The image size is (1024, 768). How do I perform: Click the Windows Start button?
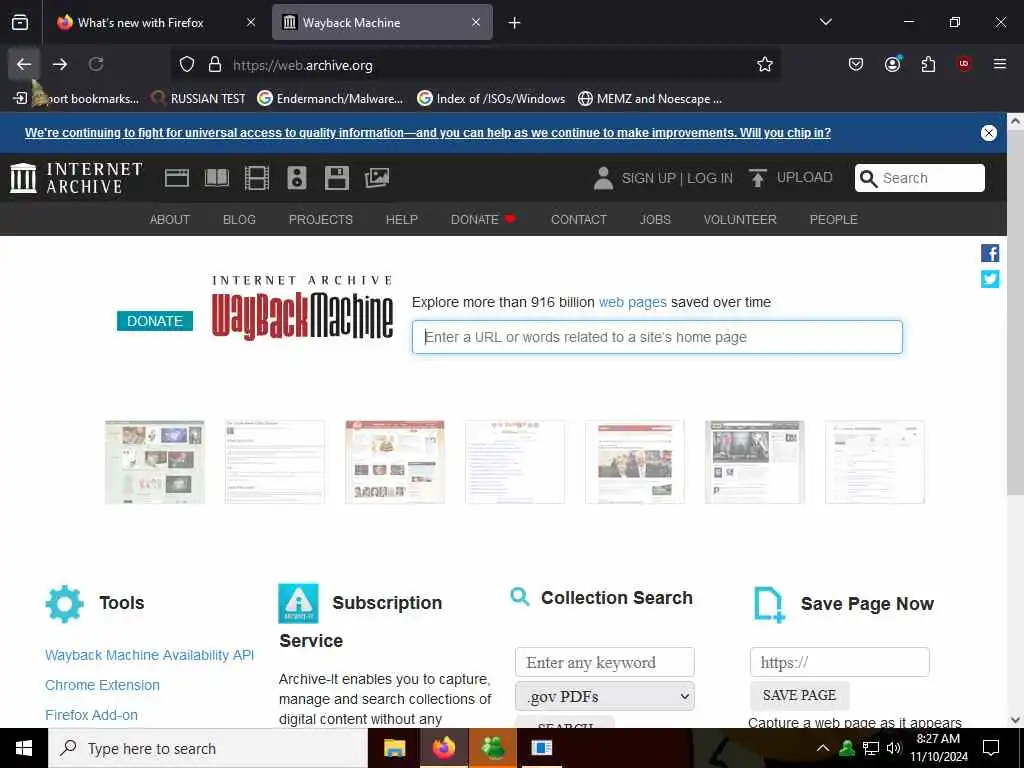click(24, 748)
